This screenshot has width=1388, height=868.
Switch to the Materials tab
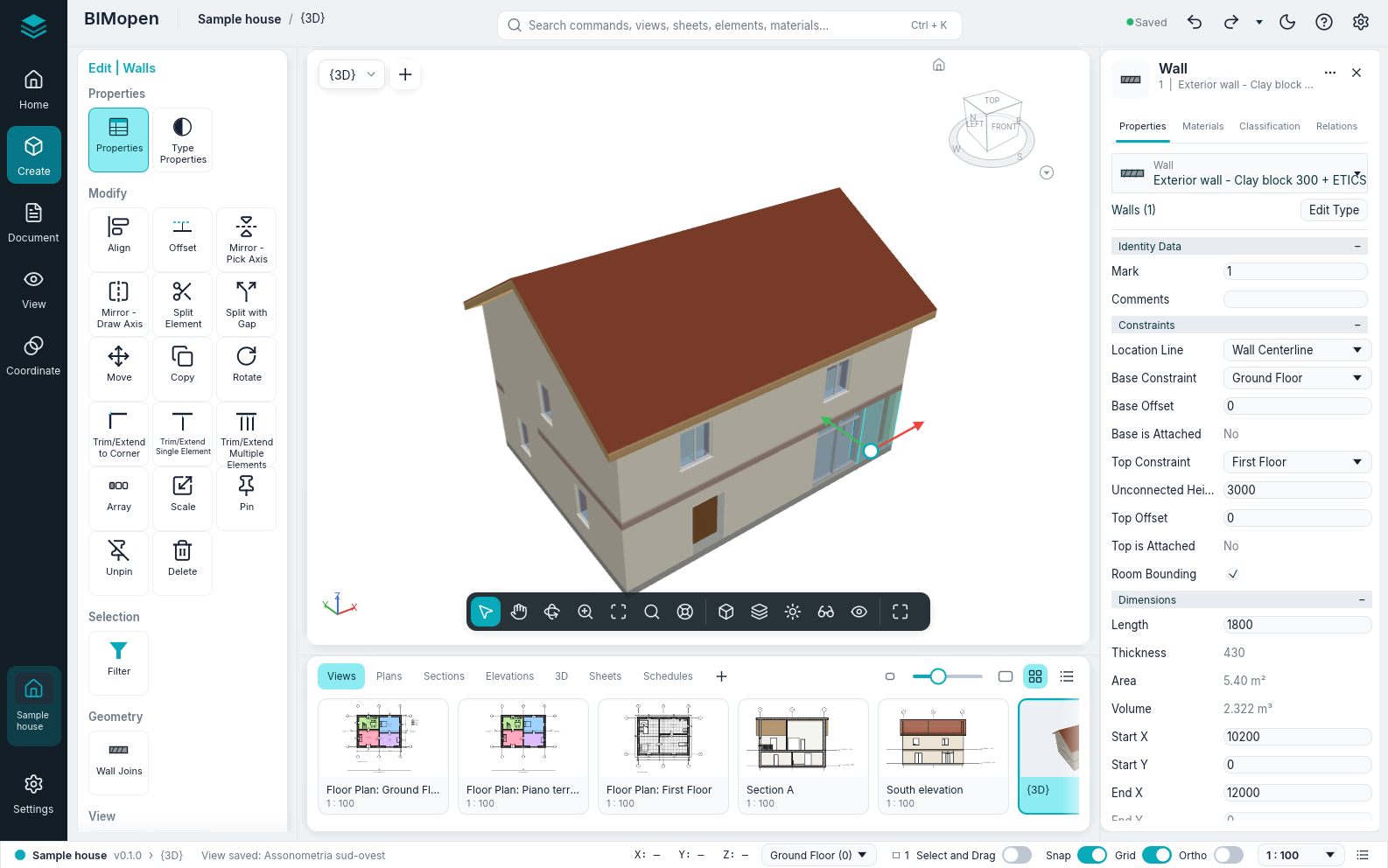pyautogui.click(x=1202, y=126)
